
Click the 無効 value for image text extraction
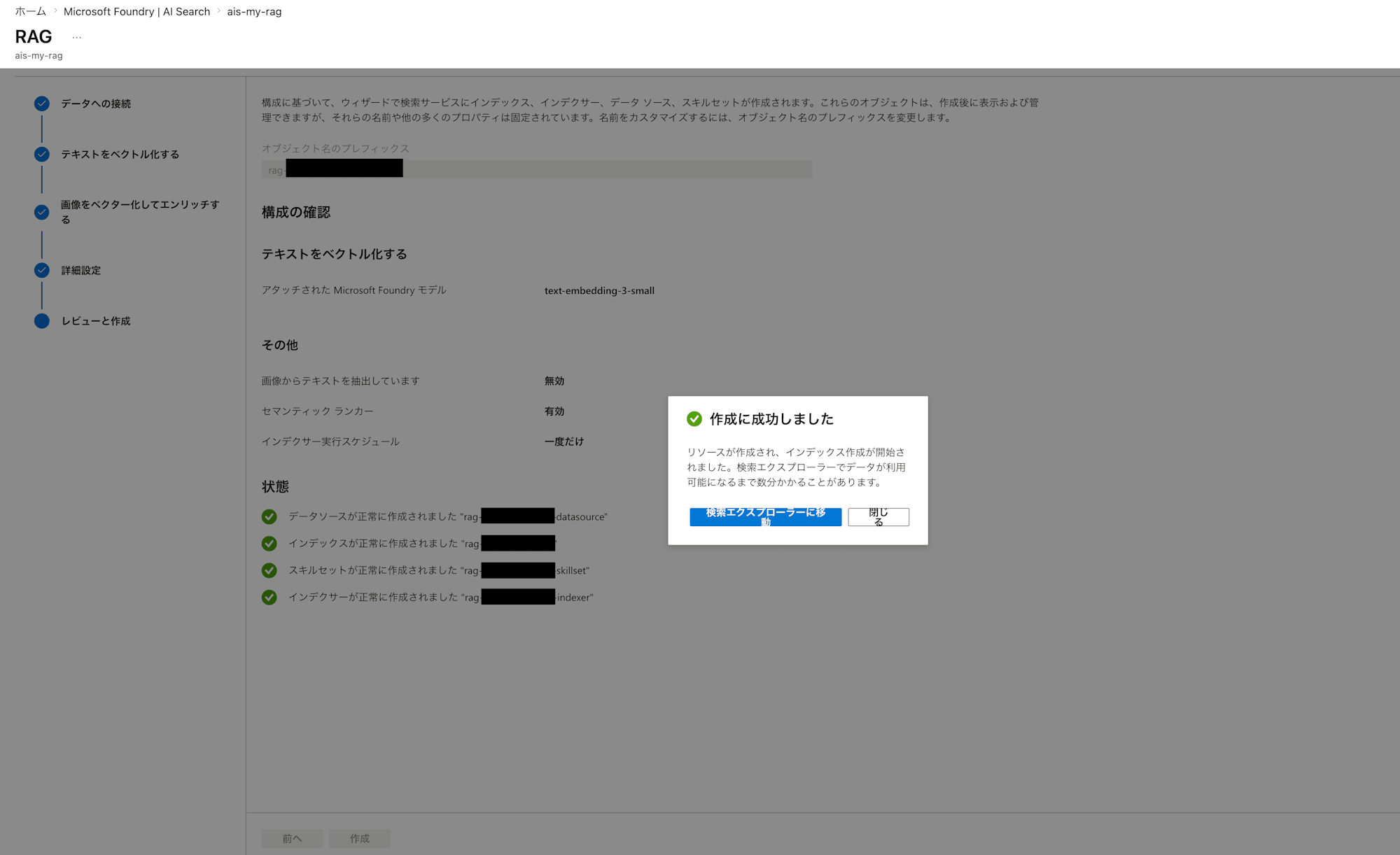(x=554, y=381)
